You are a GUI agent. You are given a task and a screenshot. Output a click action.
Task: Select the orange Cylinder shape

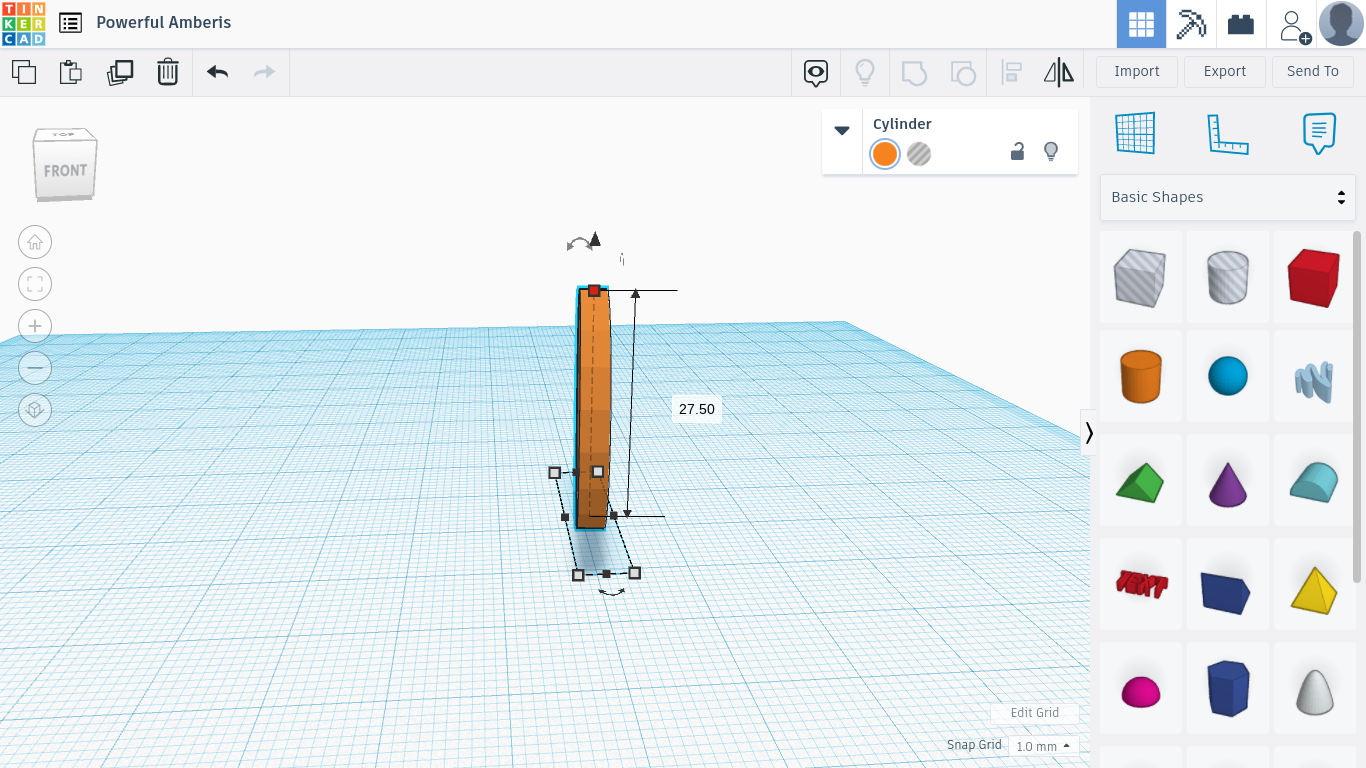pyautogui.click(x=1141, y=377)
